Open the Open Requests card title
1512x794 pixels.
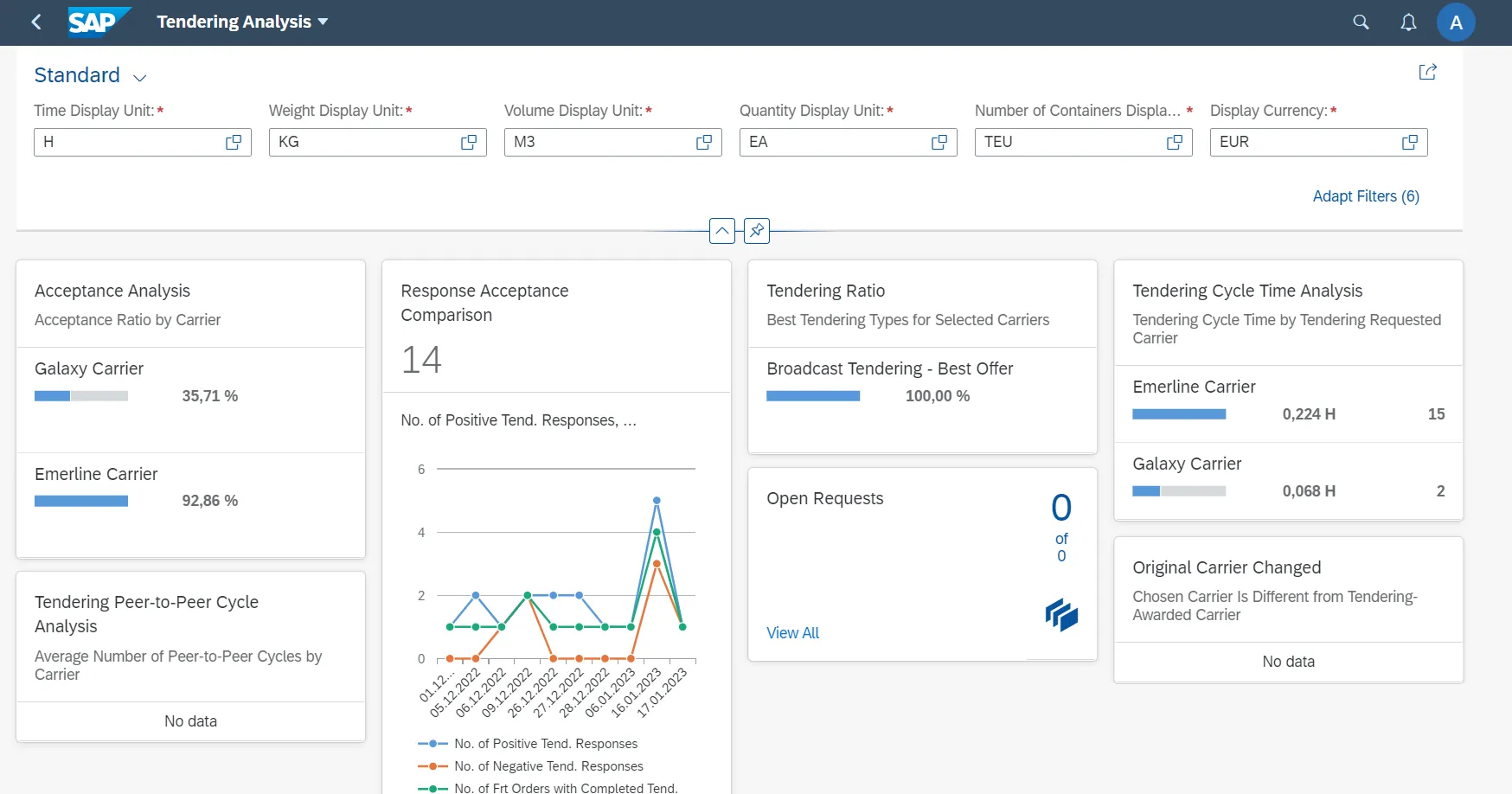[825, 498]
